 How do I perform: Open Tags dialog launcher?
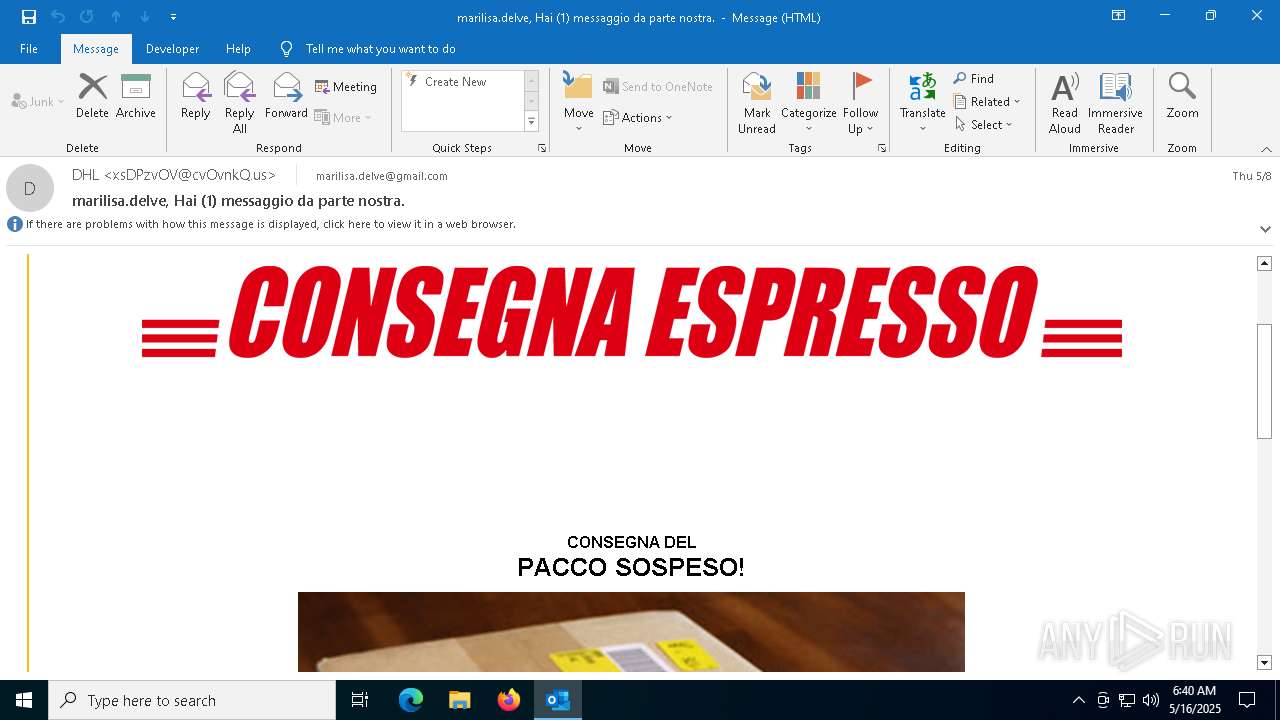pos(882,148)
